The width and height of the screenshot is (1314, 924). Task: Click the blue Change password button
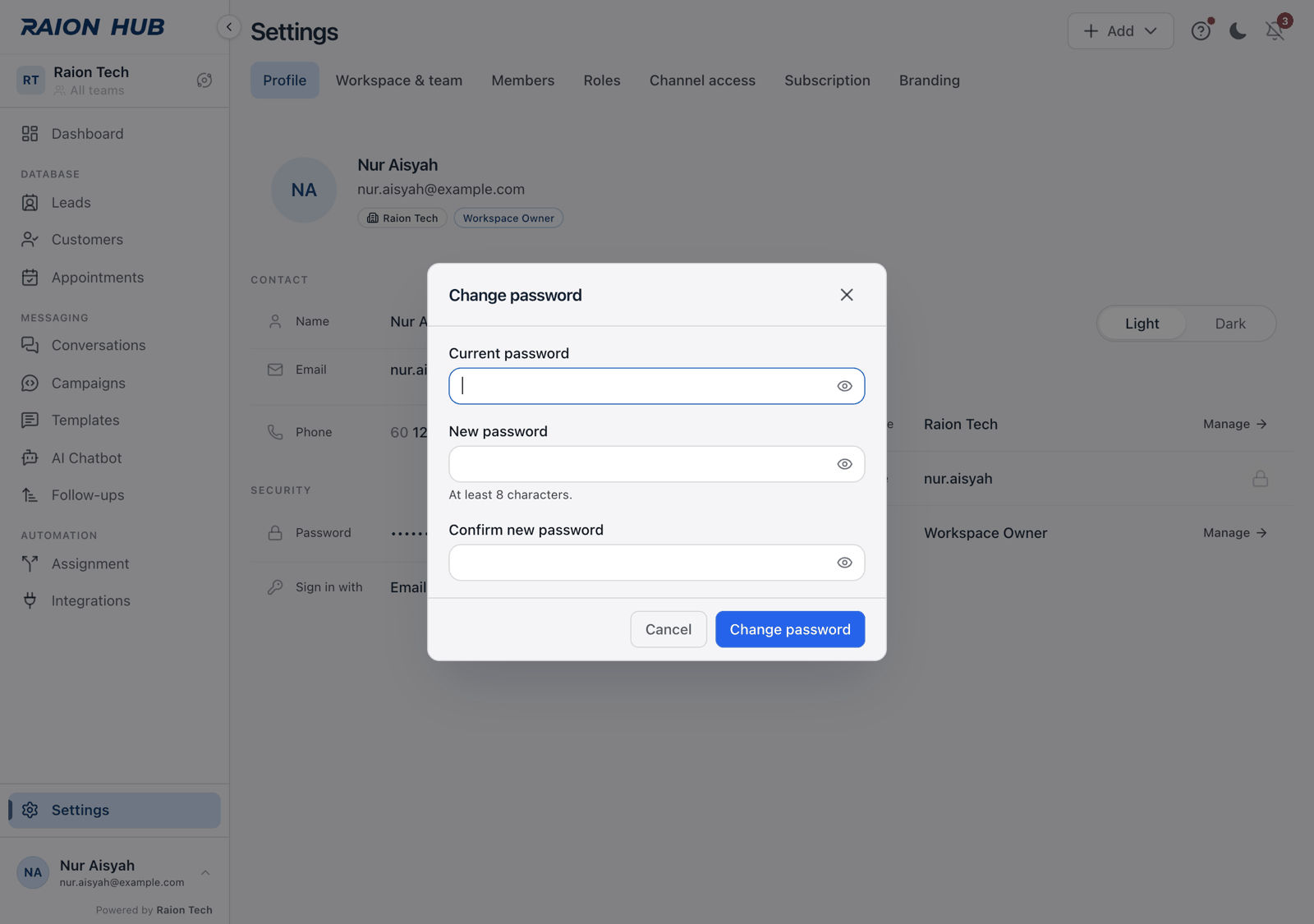tap(790, 629)
